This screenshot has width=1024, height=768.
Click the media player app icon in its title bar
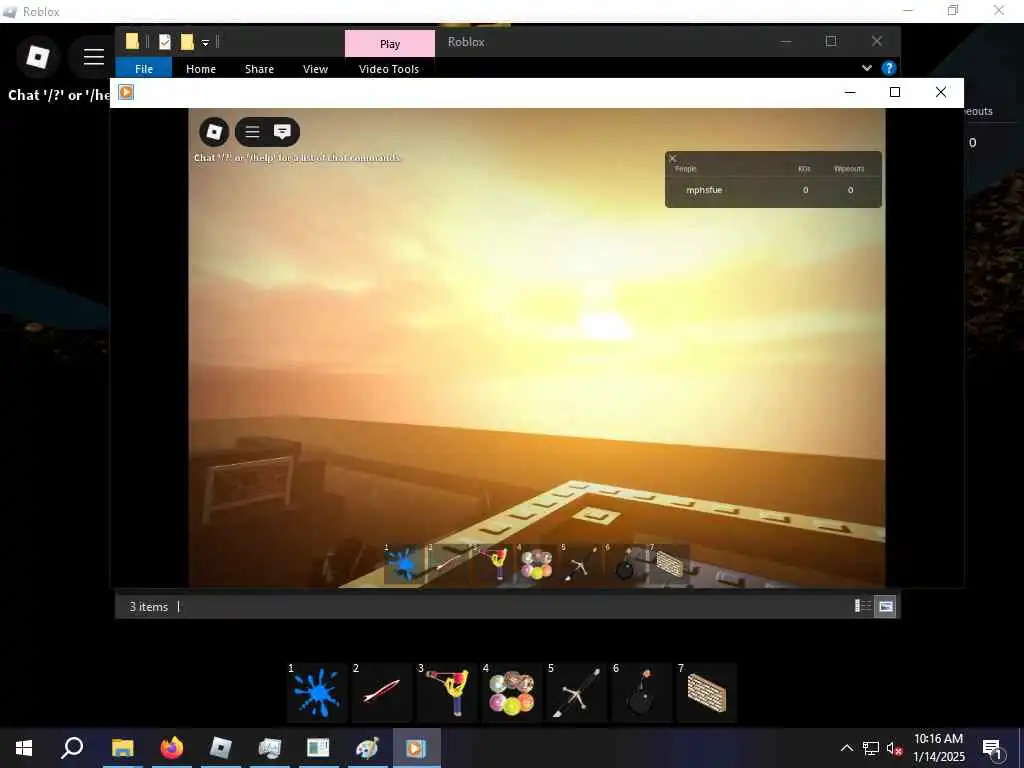[126, 92]
